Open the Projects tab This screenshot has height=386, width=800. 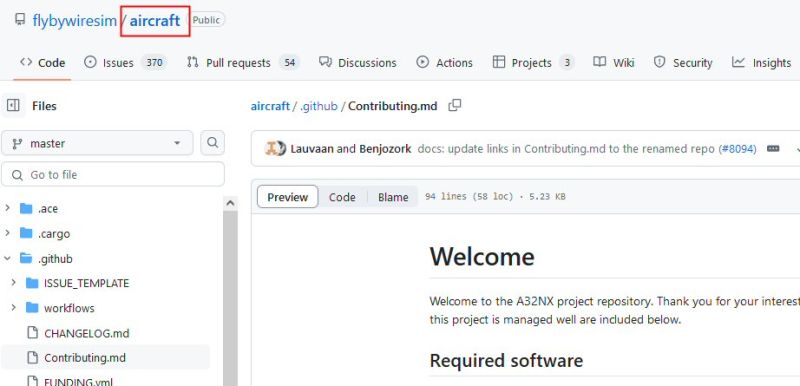click(x=533, y=63)
